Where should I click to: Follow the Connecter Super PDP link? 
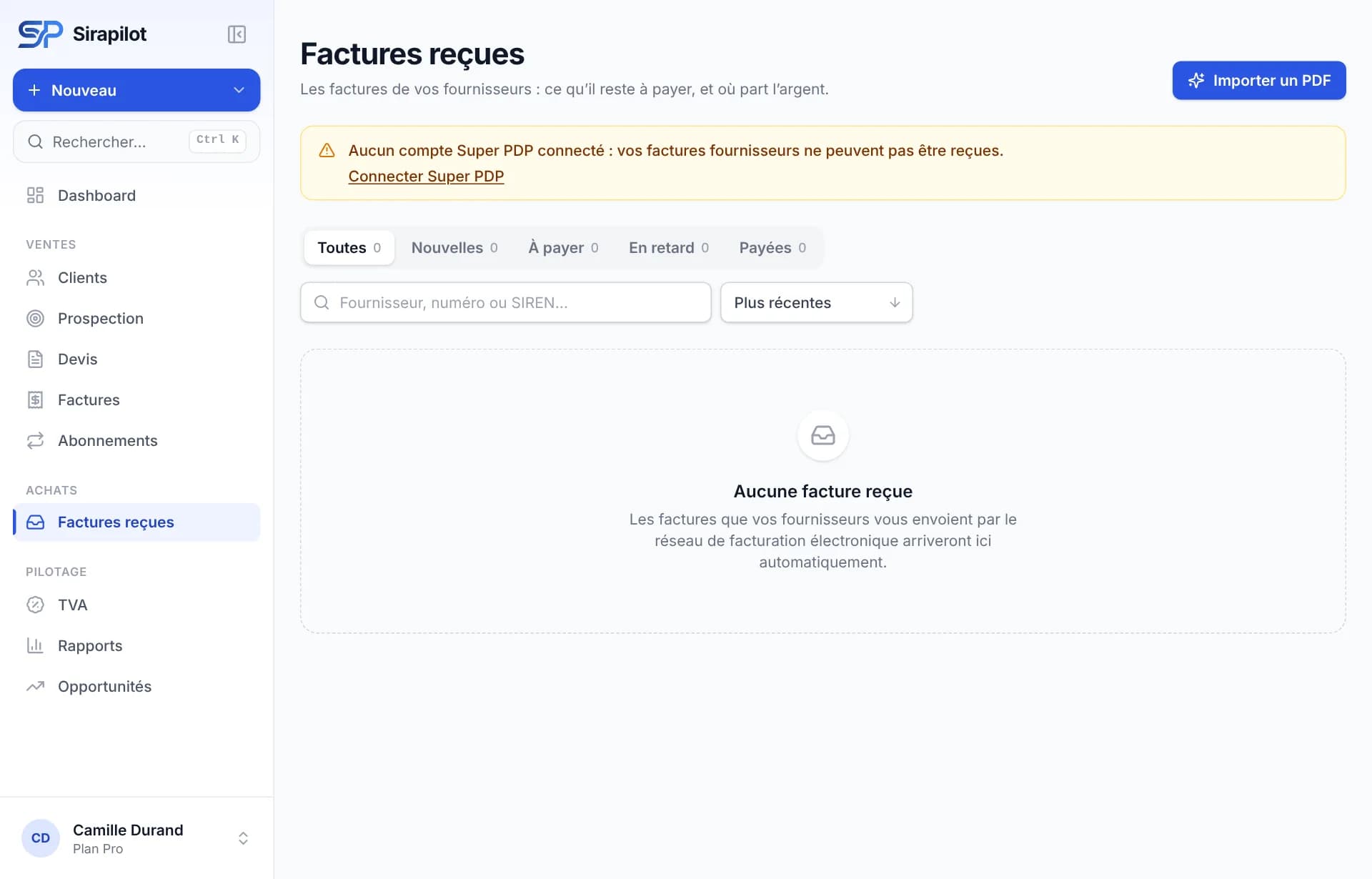pos(426,176)
